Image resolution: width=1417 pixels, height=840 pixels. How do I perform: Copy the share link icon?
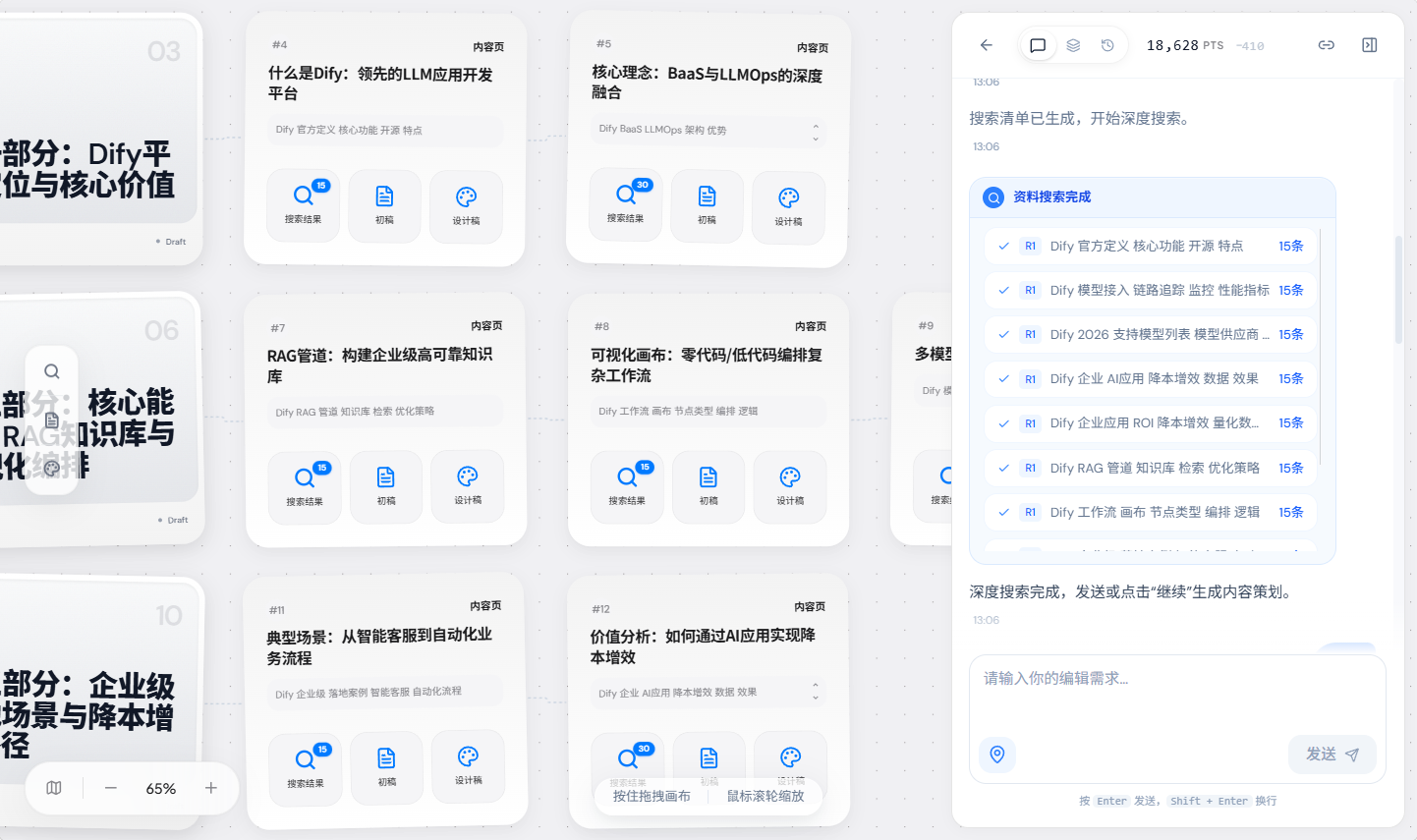coord(1327,45)
